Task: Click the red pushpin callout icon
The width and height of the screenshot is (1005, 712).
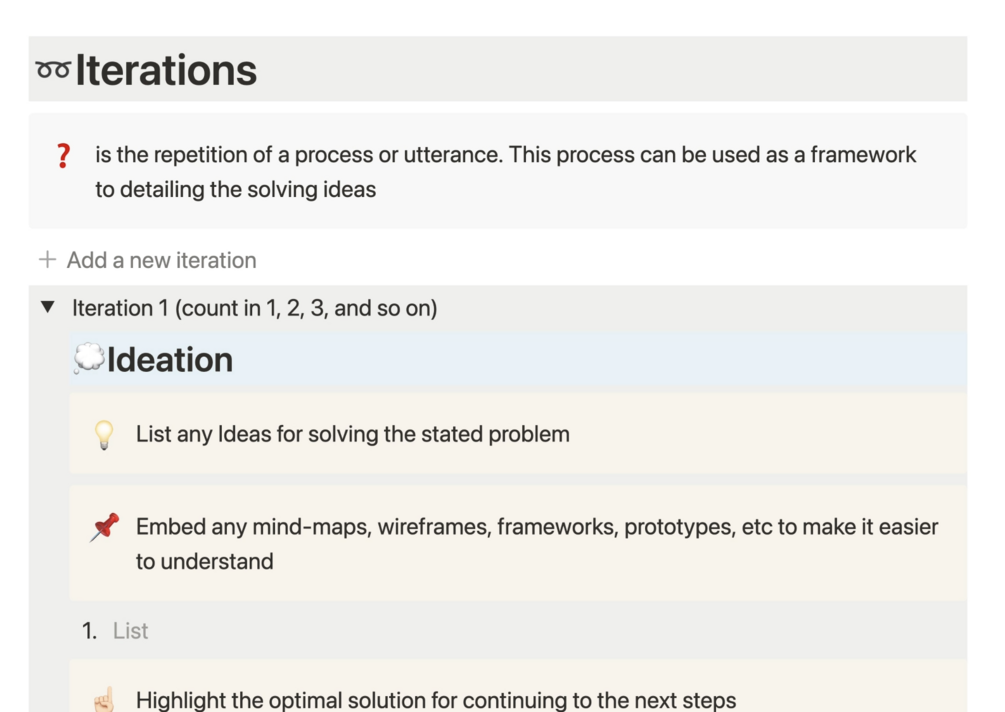Action: tap(104, 527)
